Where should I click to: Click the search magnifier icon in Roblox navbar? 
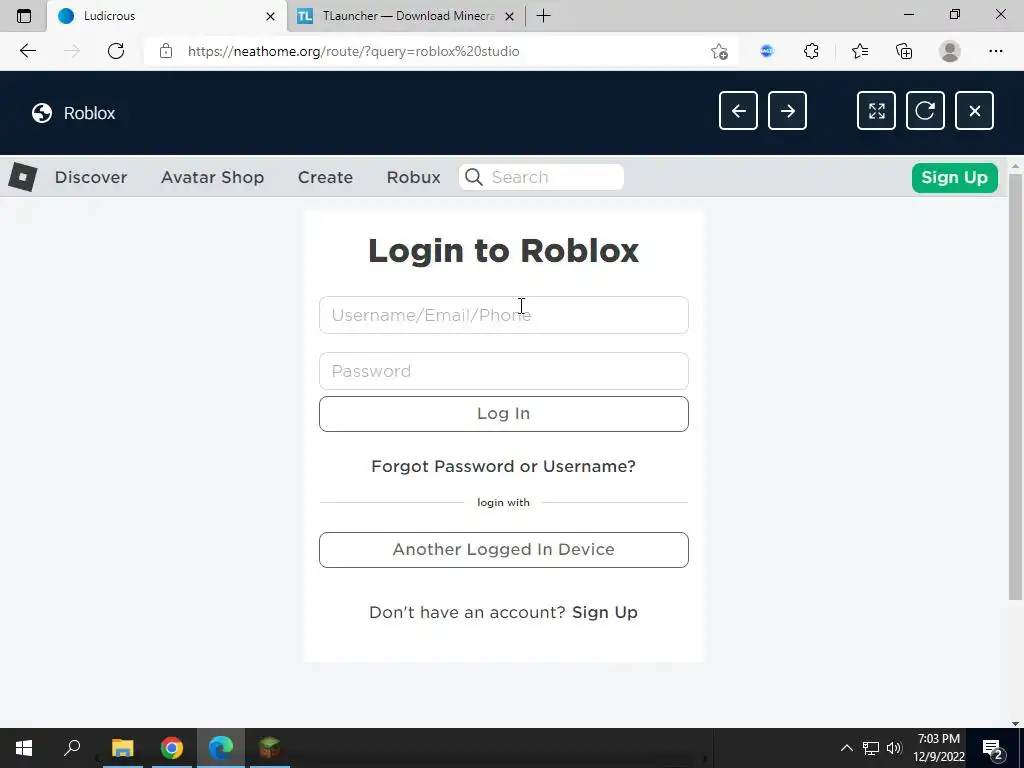point(474,177)
